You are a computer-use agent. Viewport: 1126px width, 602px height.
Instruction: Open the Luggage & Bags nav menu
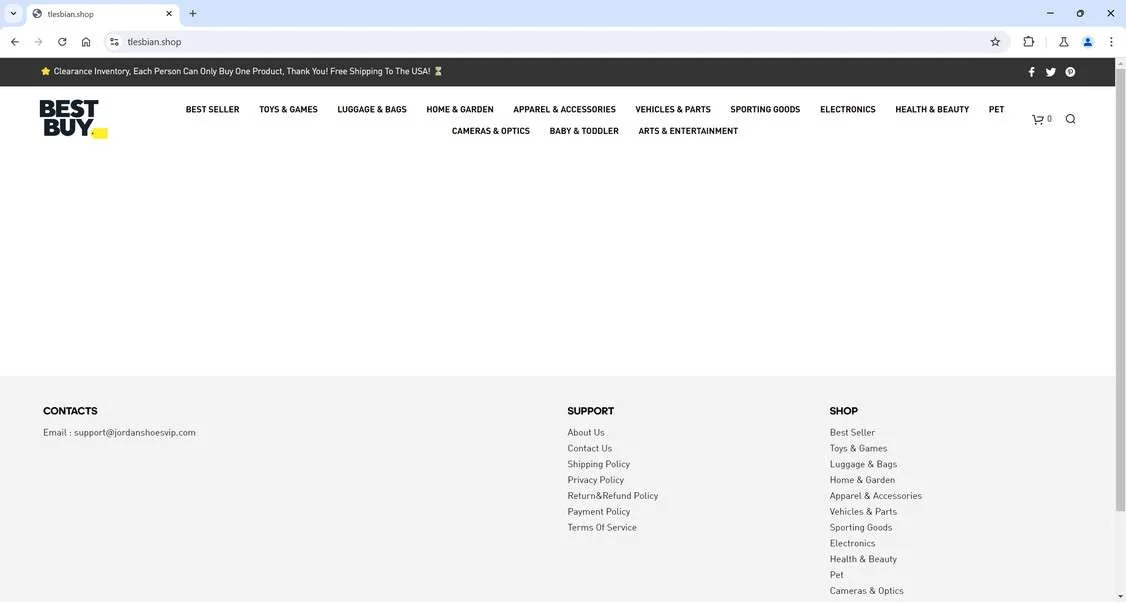[x=372, y=109]
